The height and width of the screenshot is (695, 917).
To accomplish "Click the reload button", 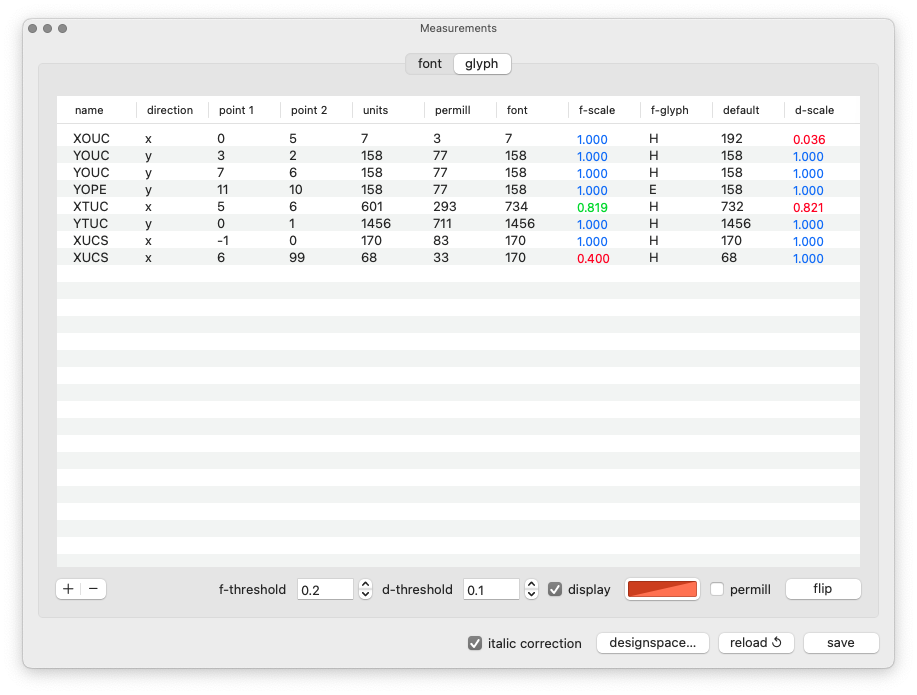I will coord(755,643).
